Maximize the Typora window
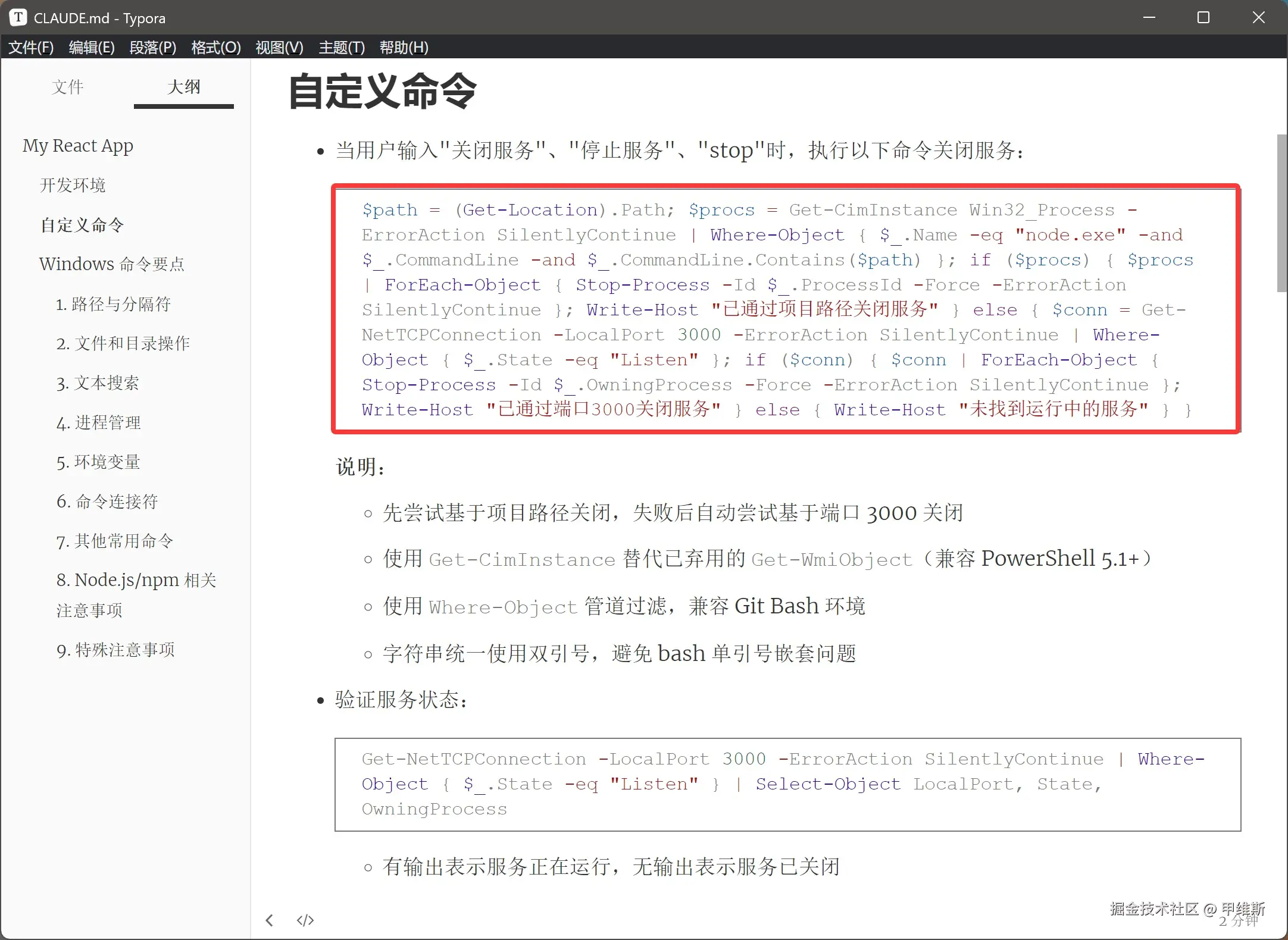The image size is (1288, 940). (1203, 17)
